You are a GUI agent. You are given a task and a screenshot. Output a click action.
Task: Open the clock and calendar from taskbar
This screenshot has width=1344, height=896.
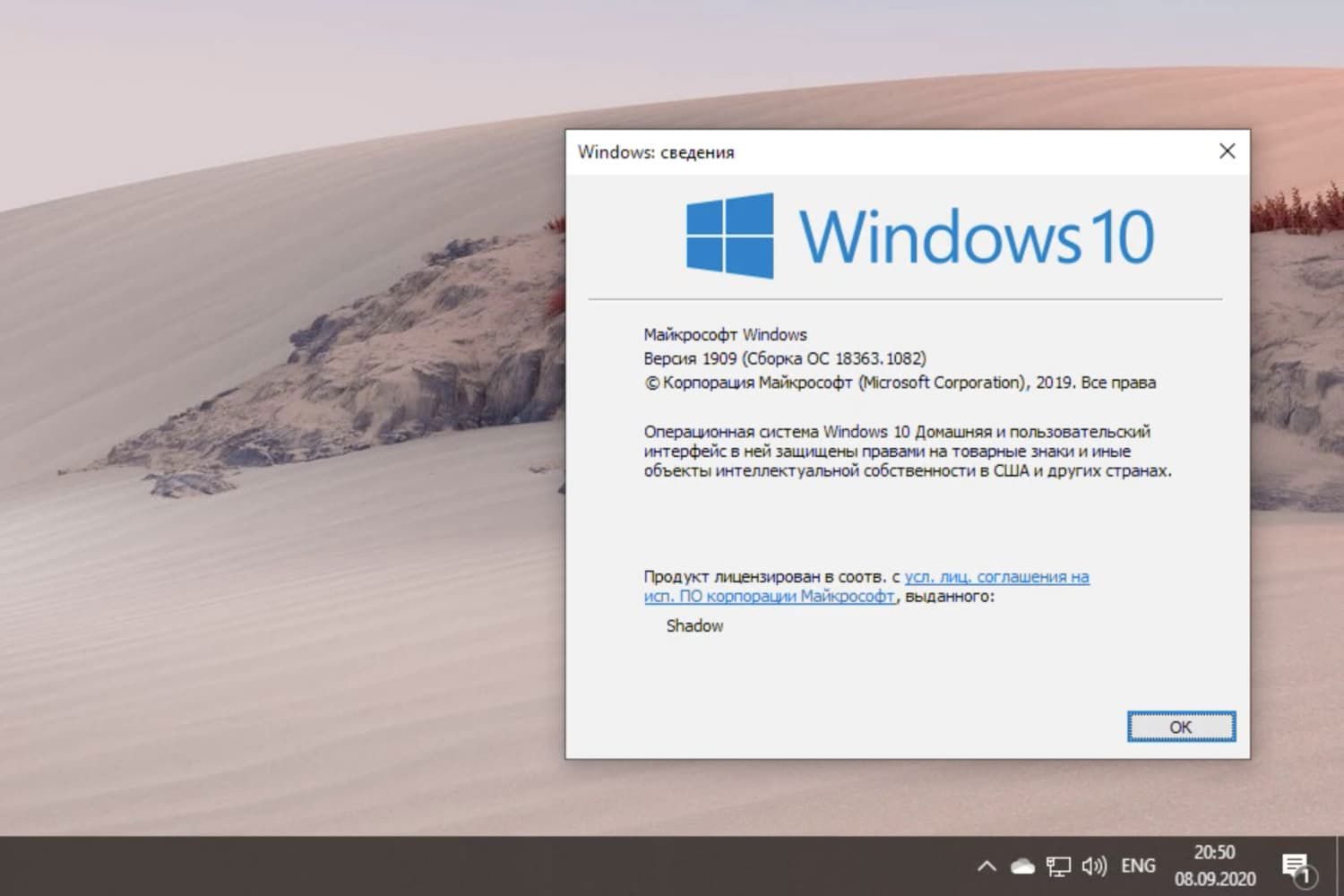(x=1215, y=866)
